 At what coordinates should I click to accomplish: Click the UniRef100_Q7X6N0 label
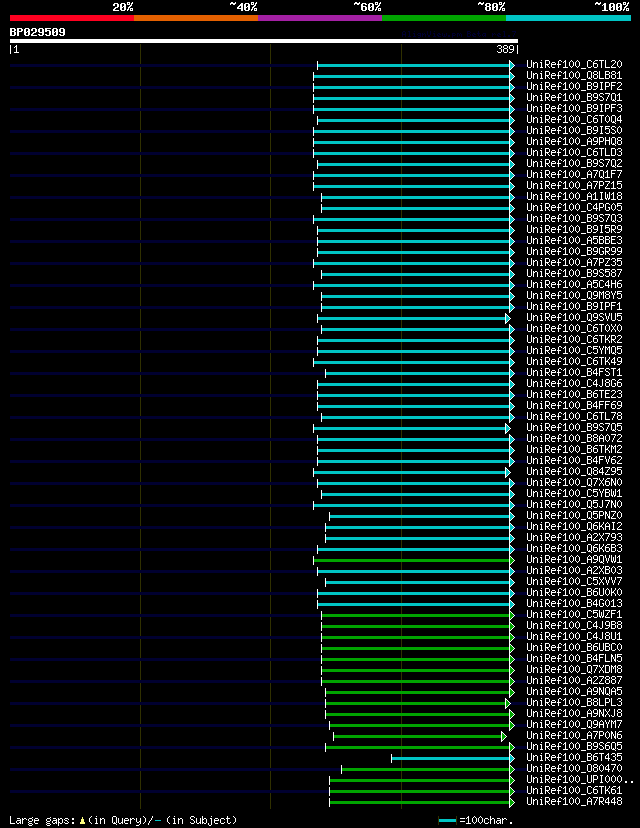pos(574,482)
